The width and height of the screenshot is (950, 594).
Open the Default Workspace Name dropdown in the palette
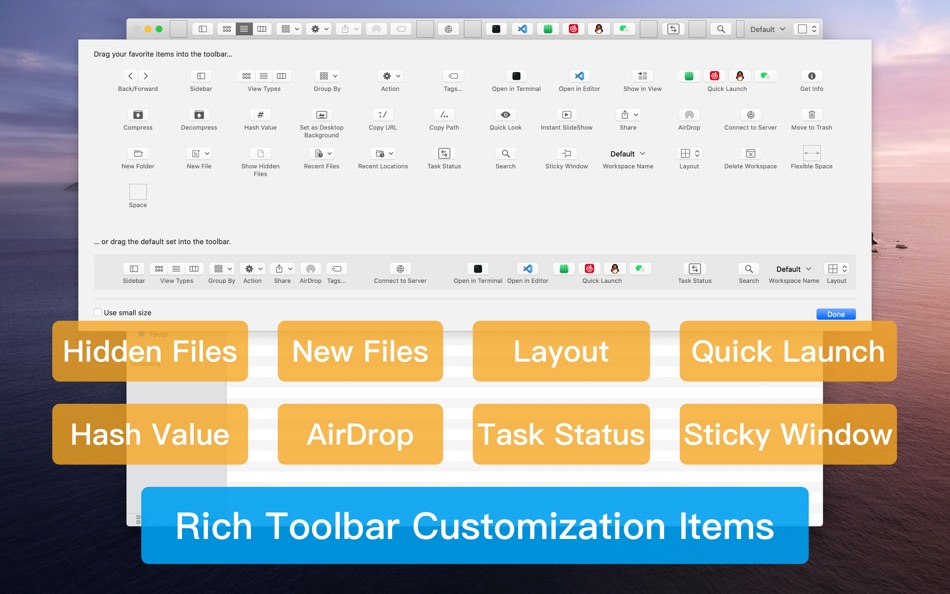(x=628, y=153)
